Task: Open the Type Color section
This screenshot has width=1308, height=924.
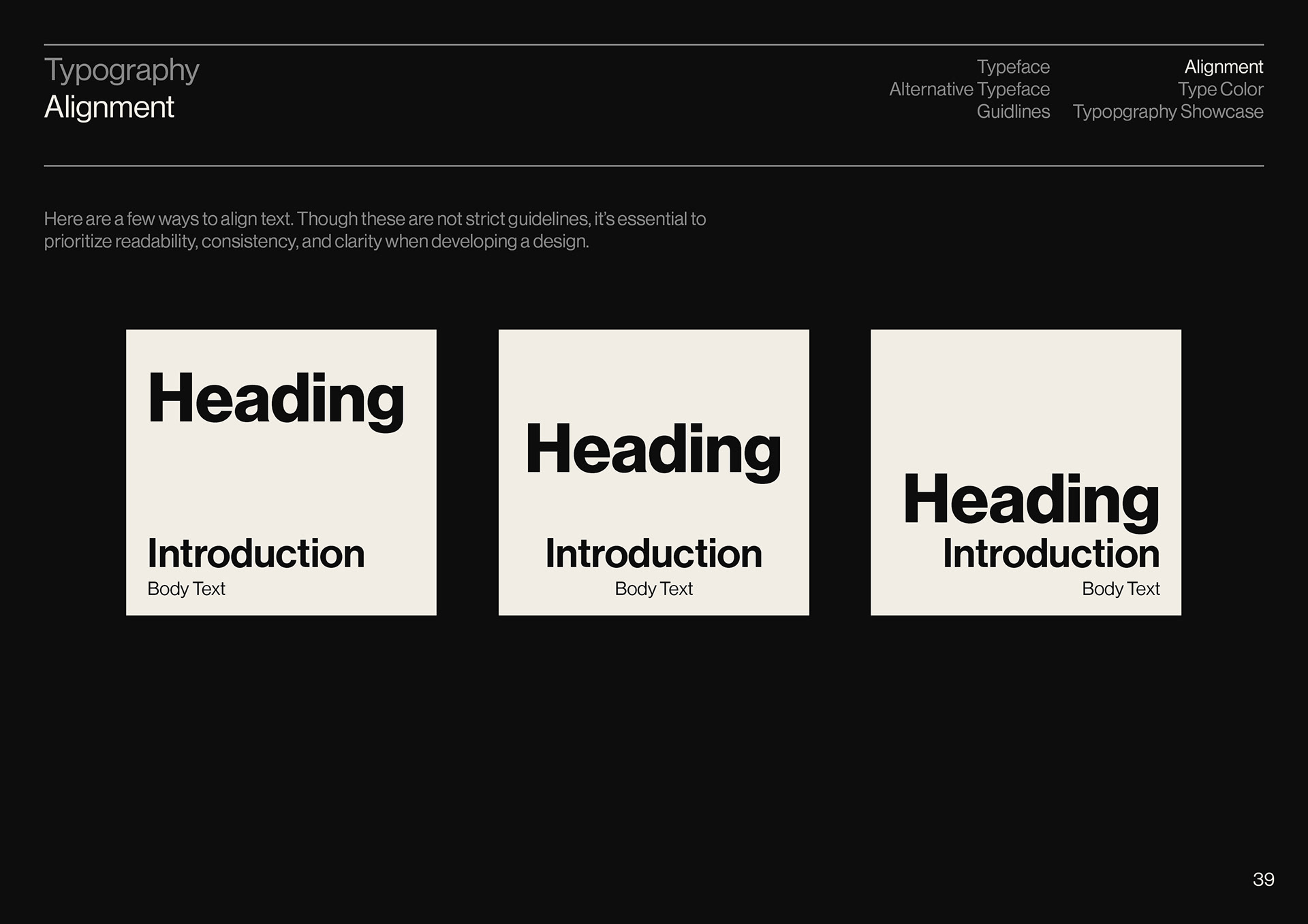Action: click(x=1220, y=89)
